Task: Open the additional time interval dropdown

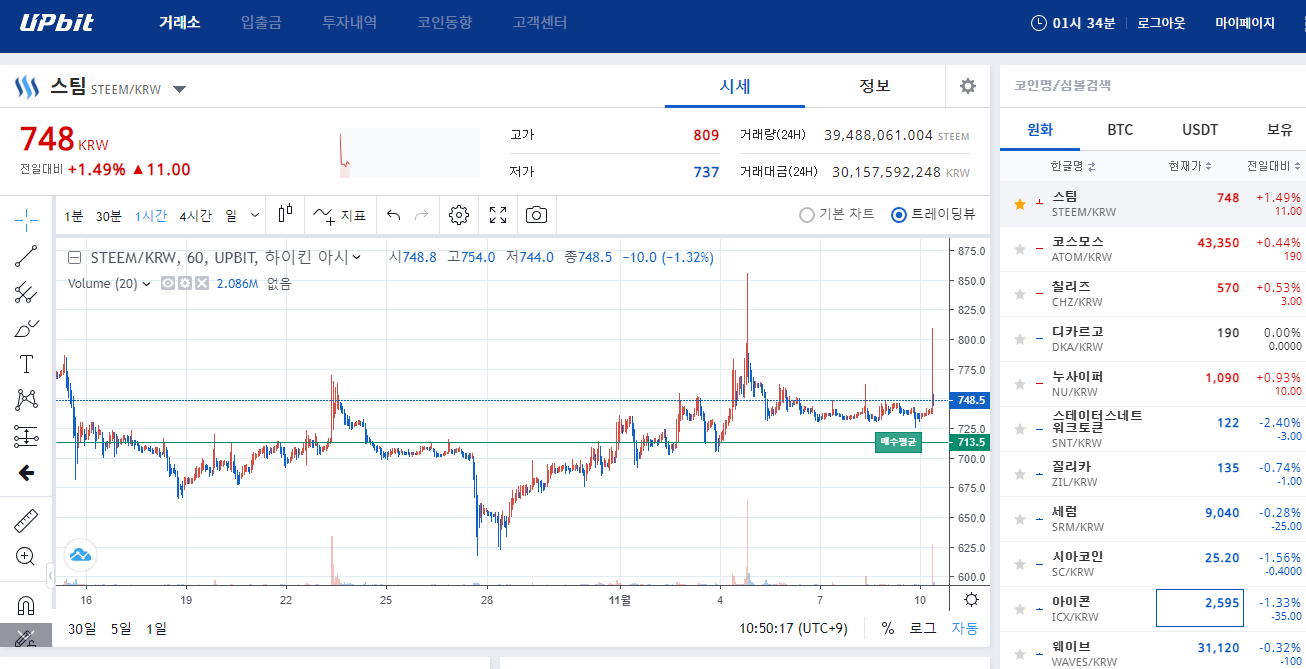Action: tap(255, 215)
